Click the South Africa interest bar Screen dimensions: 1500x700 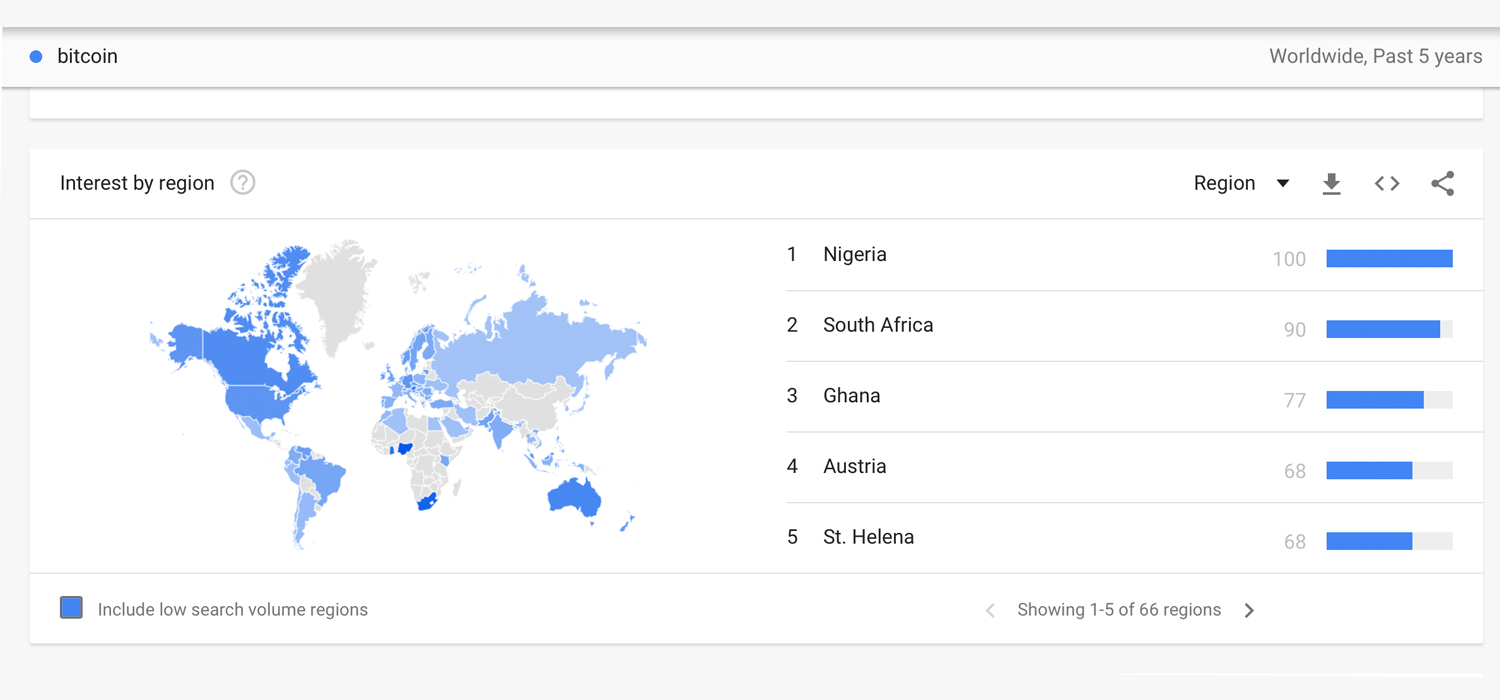1383,330
